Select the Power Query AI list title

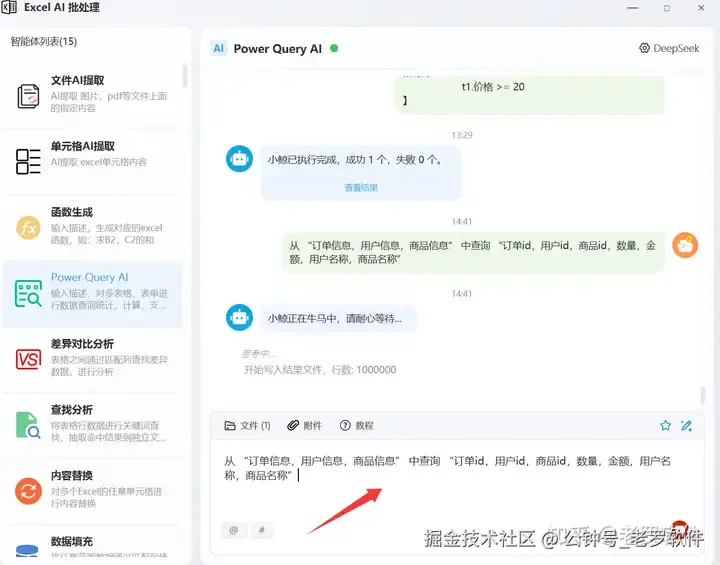(x=90, y=277)
